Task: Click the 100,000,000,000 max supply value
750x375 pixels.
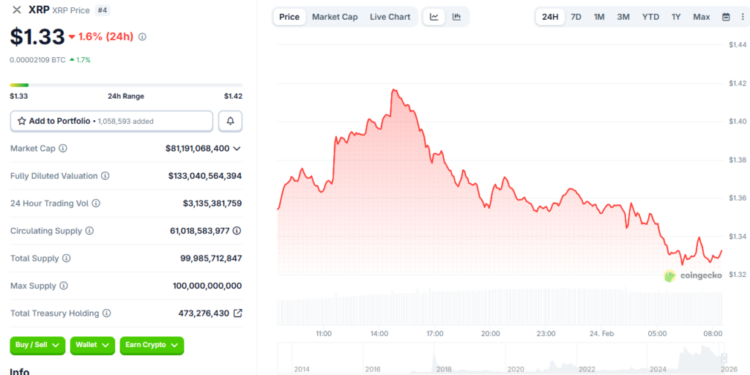Action: coord(207,286)
